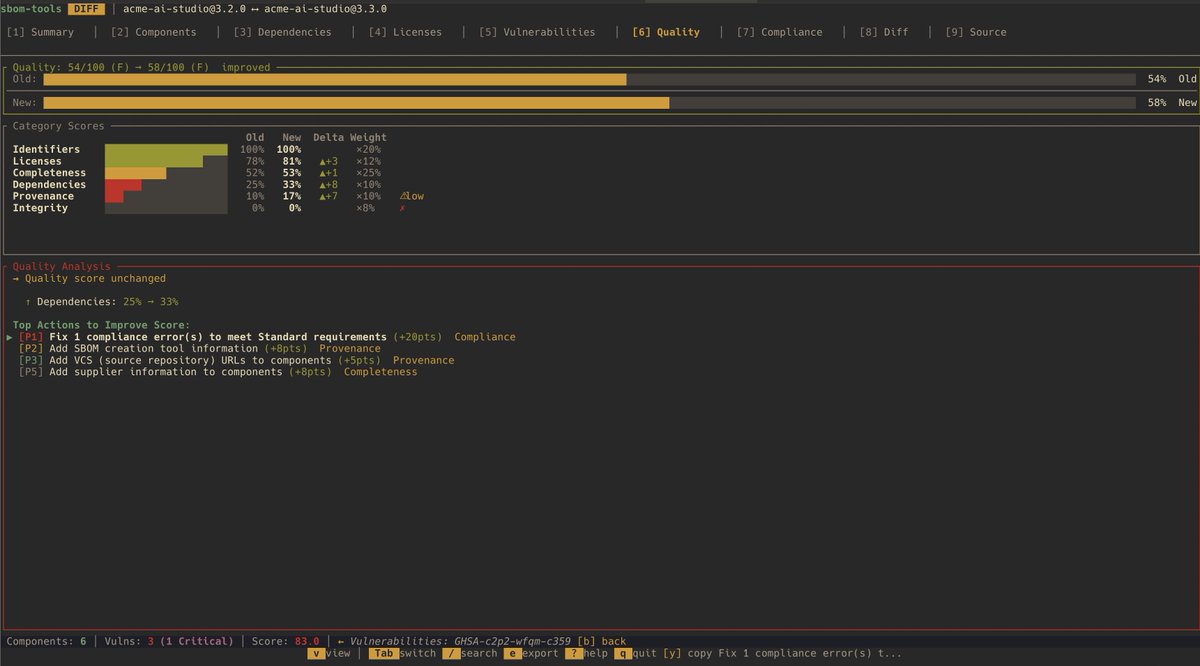Open the [7] Compliance tab
The image size is (1200, 666).
pos(779,32)
